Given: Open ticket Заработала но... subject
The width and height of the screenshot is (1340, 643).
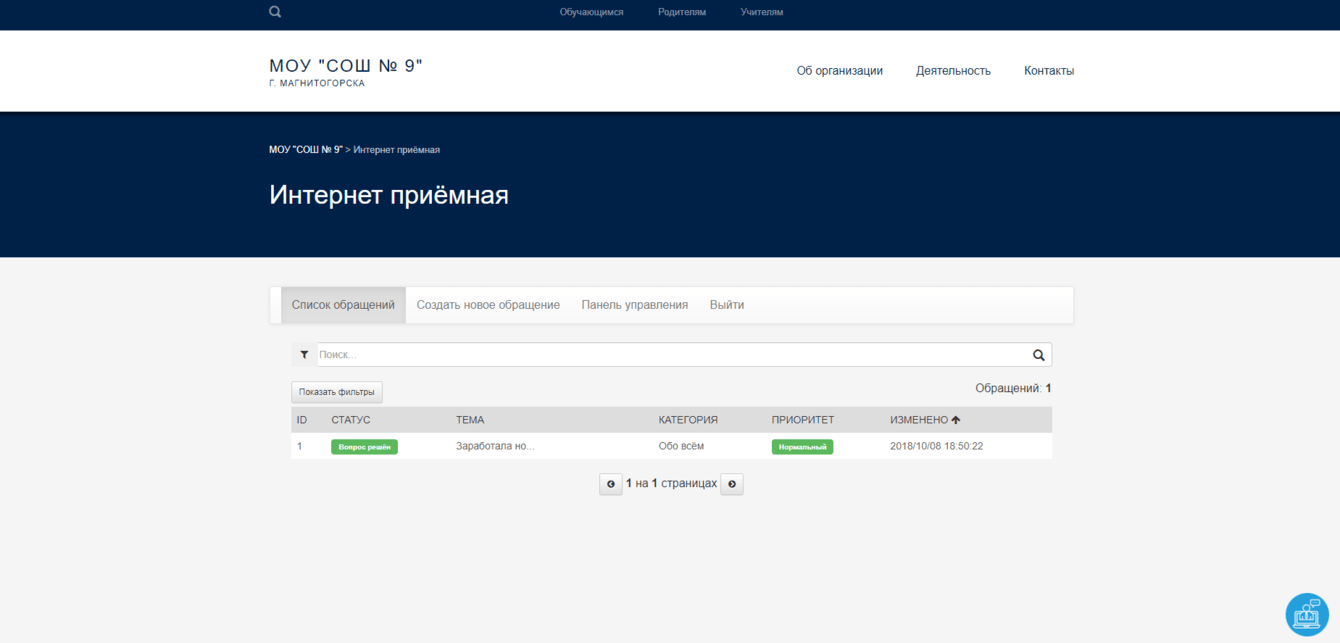Looking at the screenshot, I should (x=495, y=446).
